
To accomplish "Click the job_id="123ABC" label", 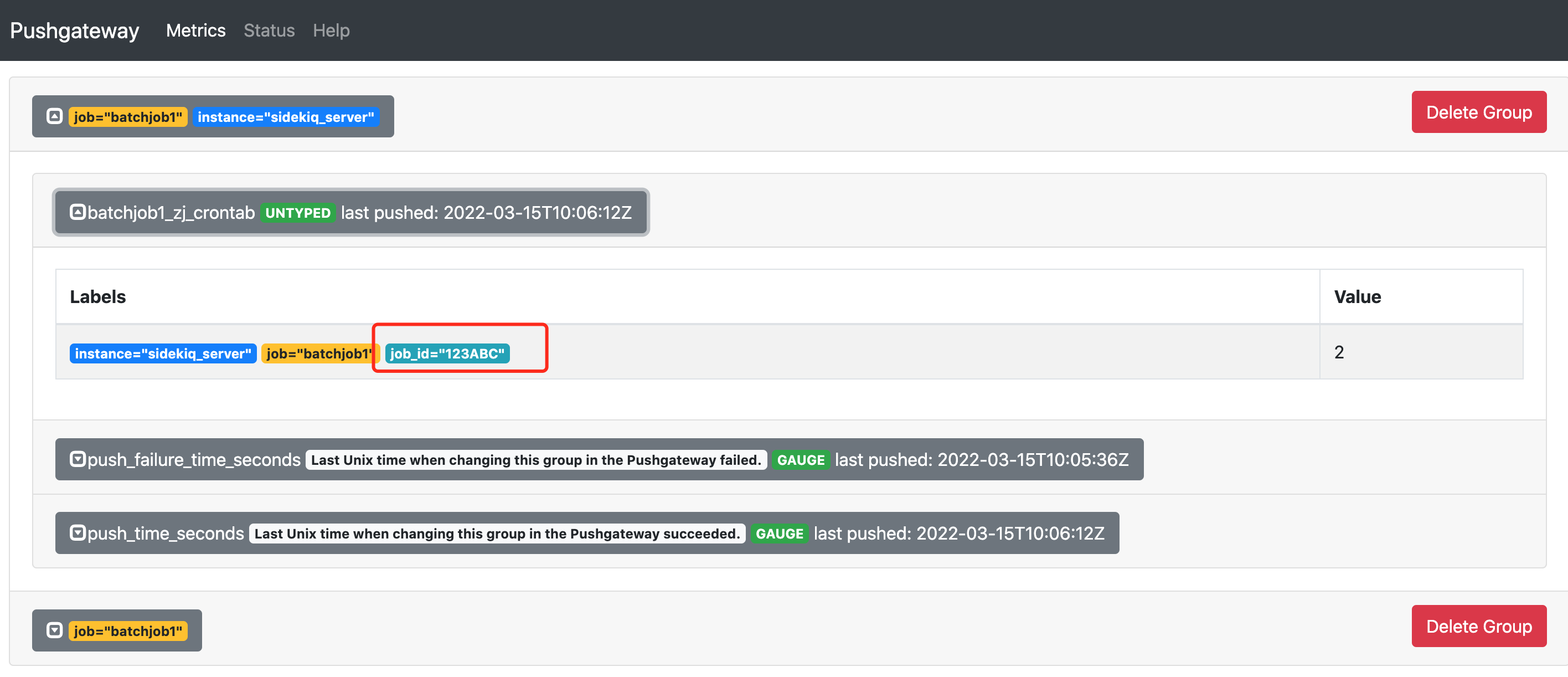I will [x=447, y=353].
